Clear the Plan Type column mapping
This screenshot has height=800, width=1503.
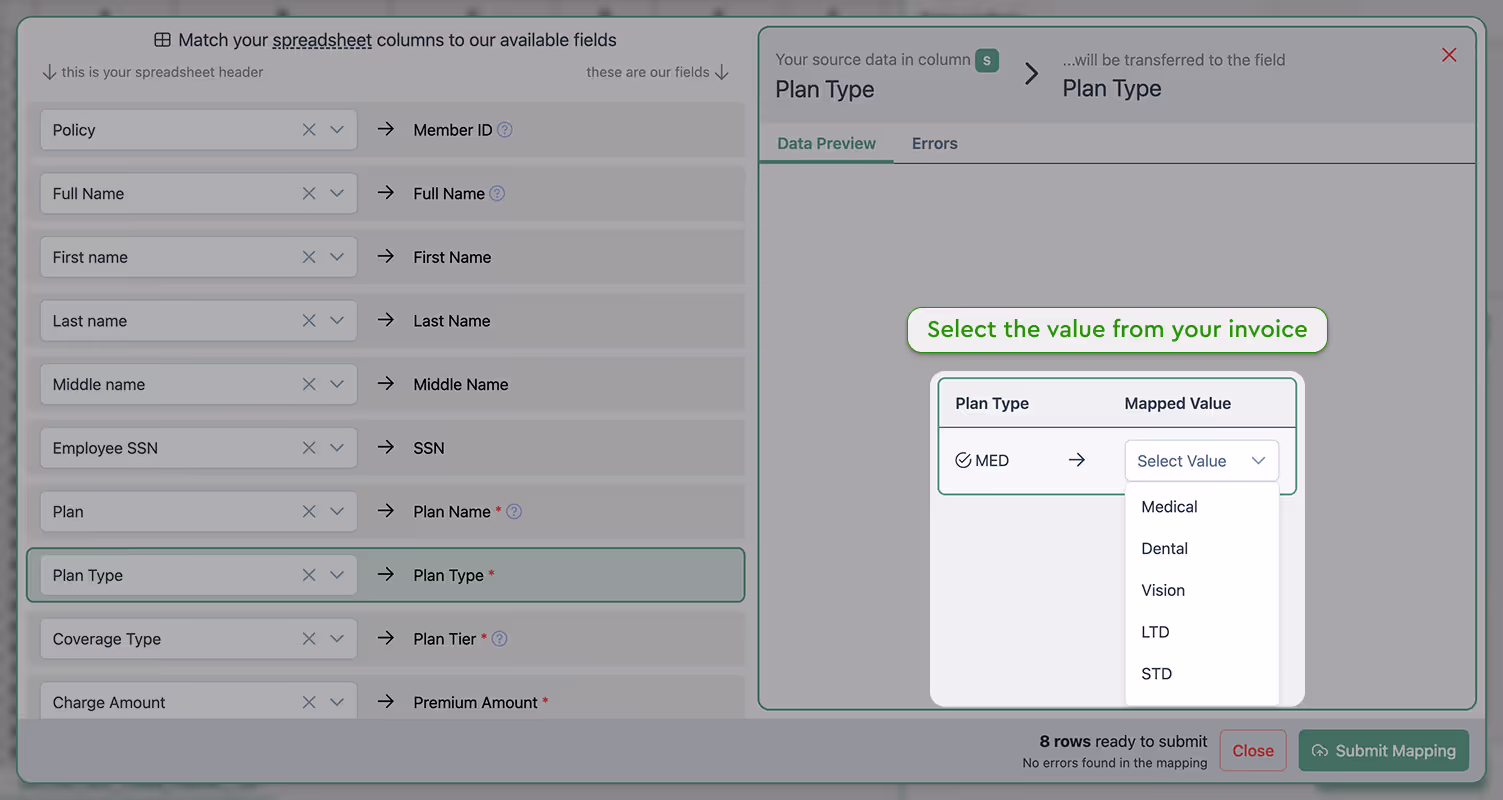point(309,575)
